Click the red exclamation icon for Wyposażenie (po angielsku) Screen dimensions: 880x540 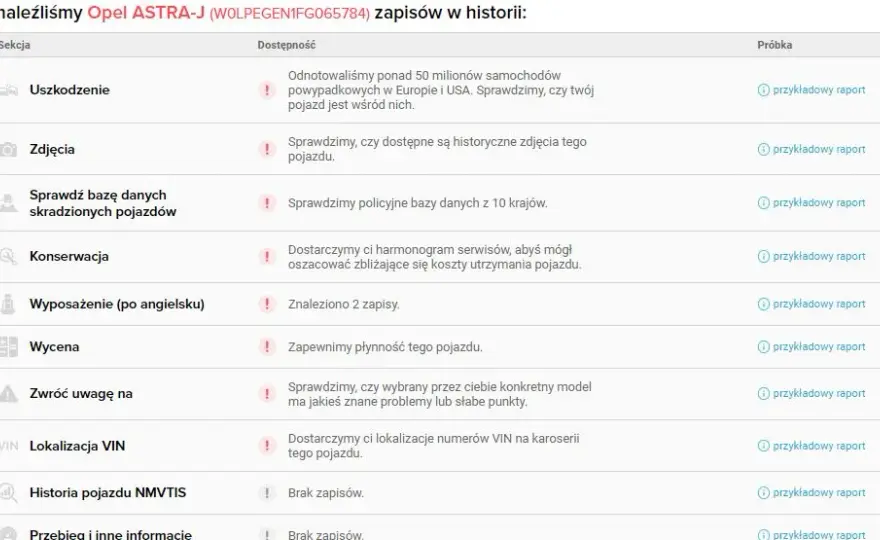[x=267, y=304]
